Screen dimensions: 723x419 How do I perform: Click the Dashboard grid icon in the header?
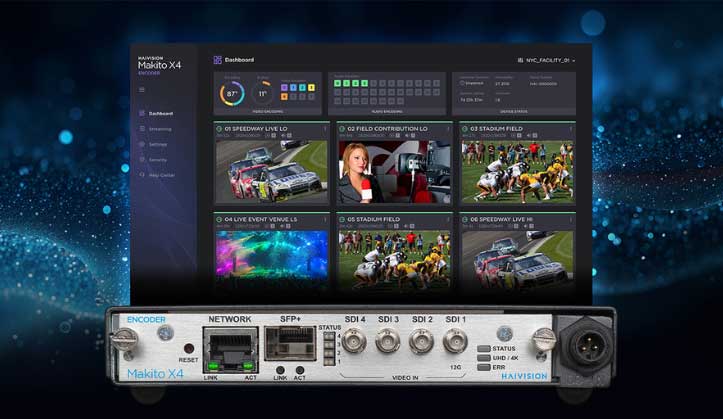pos(218,60)
